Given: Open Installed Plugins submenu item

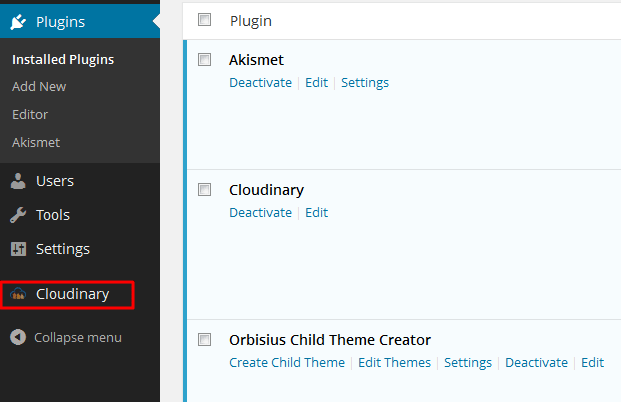Looking at the screenshot, I should (x=63, y=59).
